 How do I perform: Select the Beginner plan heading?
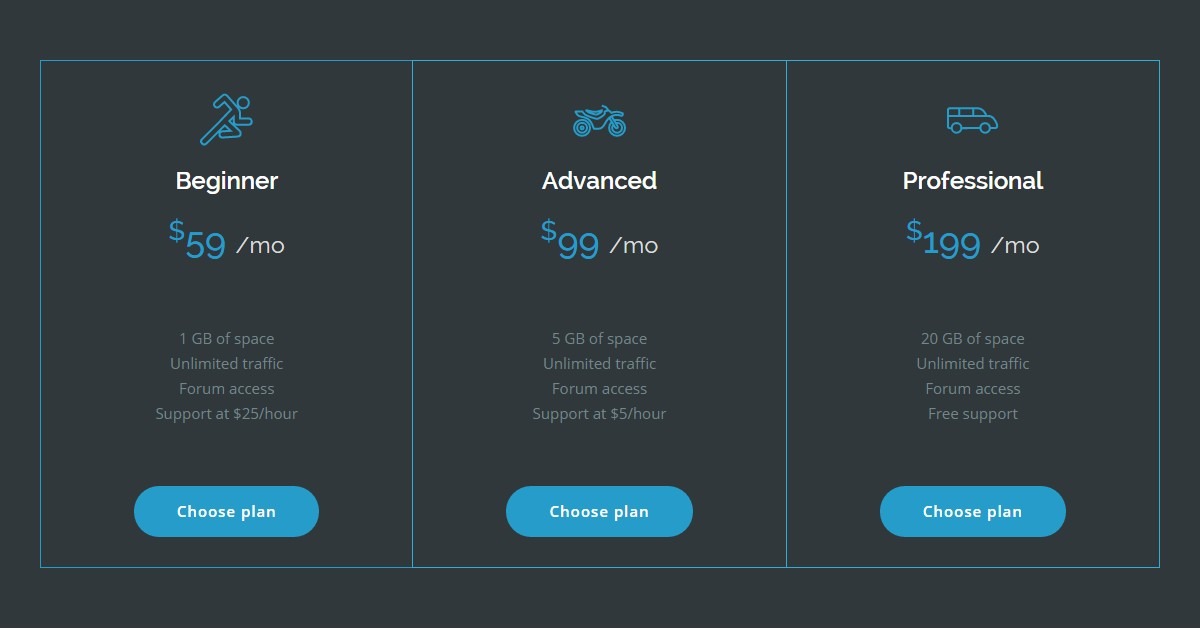tap(227, 181)
